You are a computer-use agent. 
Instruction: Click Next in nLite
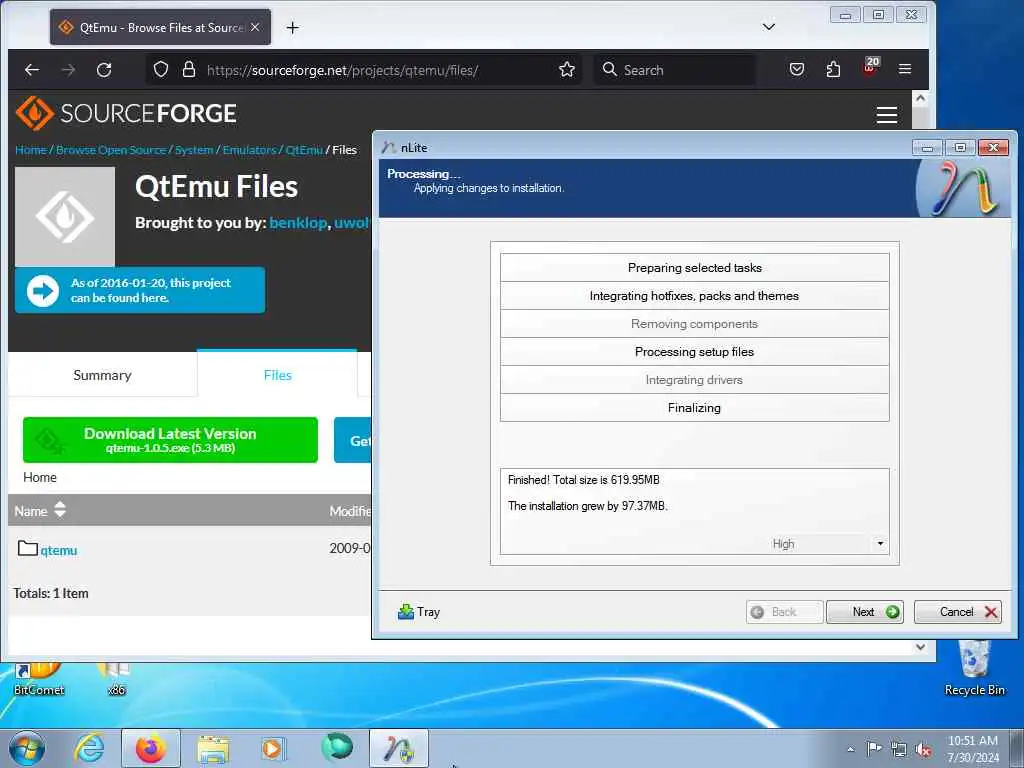coord(864,612)
